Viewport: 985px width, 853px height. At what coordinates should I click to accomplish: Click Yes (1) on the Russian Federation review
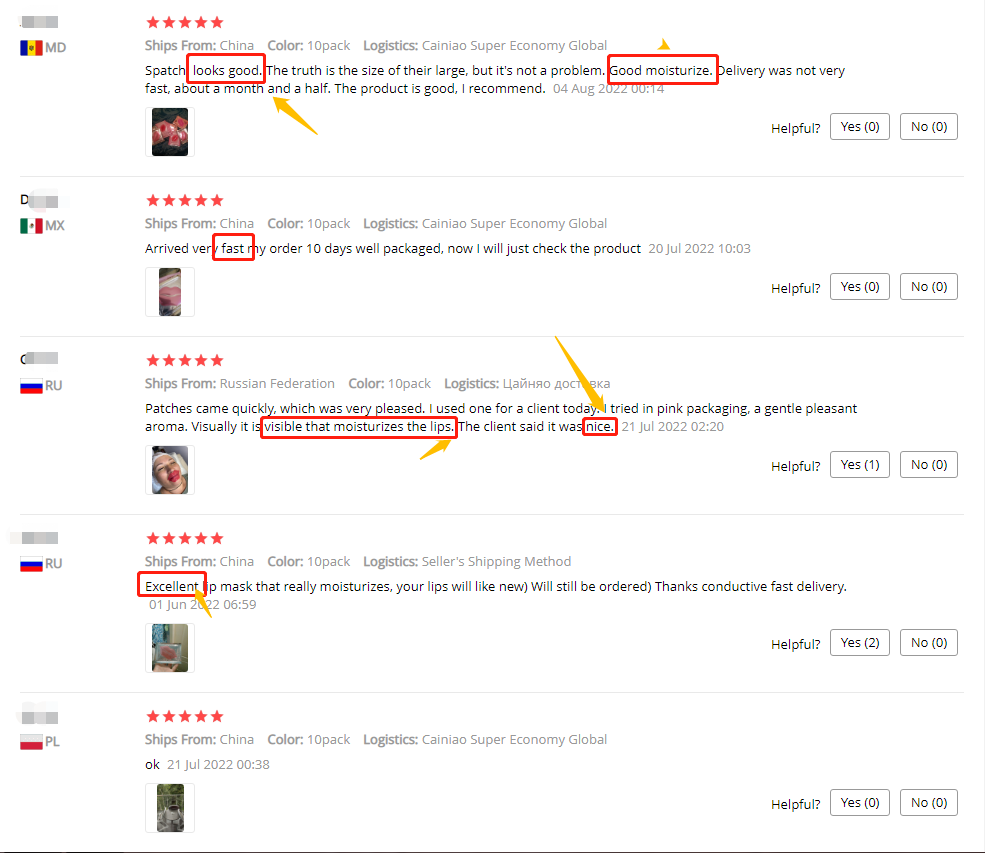(x=859, y=465)
